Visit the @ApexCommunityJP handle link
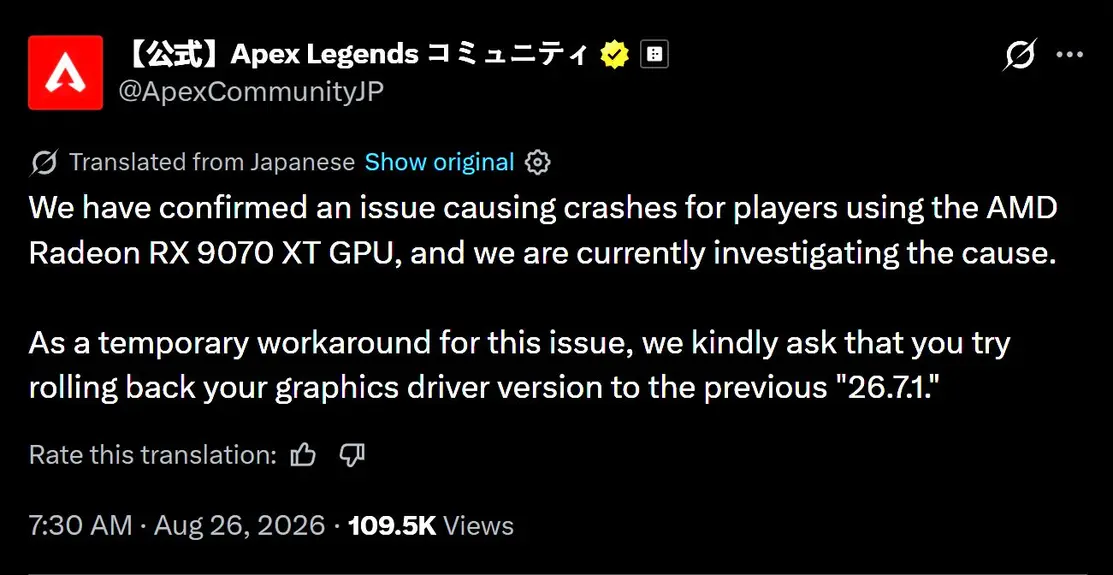The height and width of the screenshot is (575, 1113). coord(252,92)
